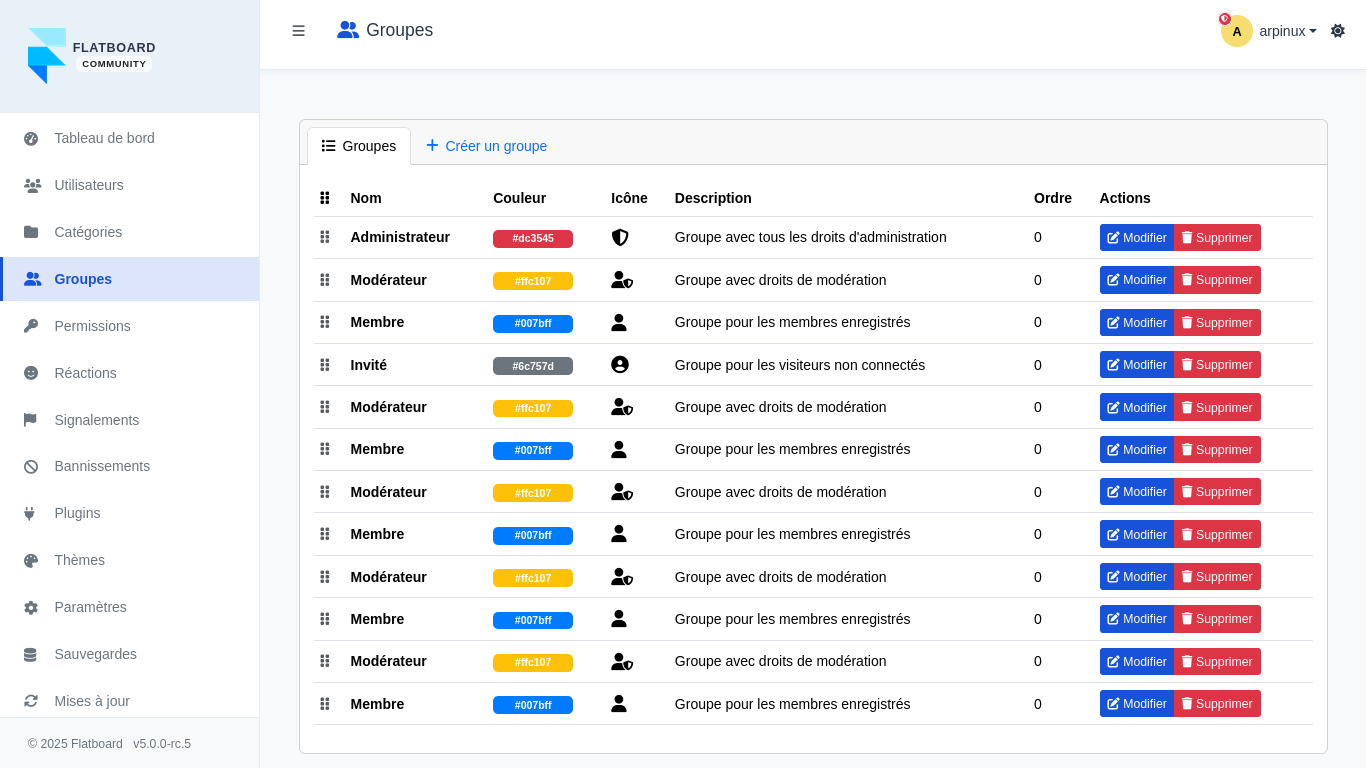Click the Réactions smiley icon
The width and height of the screenshot is (1366, 768).
(x=31, y=373)
